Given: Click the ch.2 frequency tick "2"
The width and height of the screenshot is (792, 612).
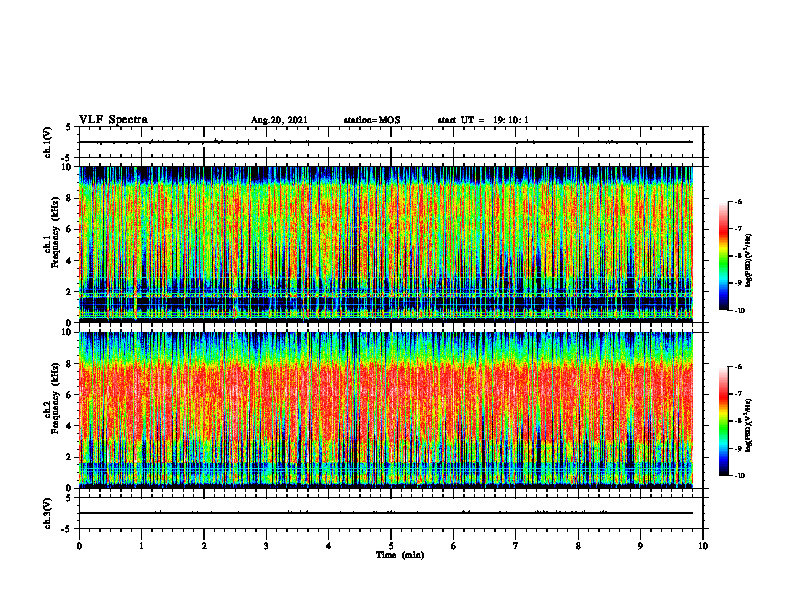Looking at the screenshot, I should (x=71, y=457).
